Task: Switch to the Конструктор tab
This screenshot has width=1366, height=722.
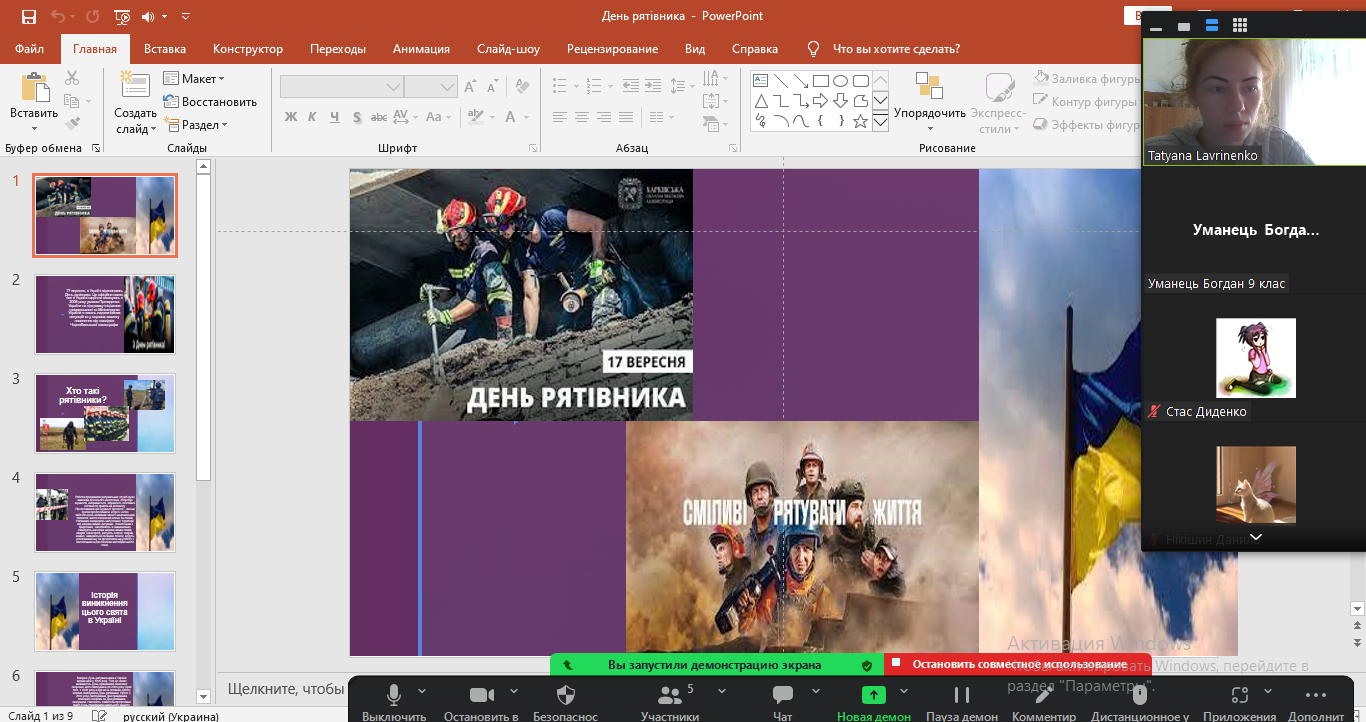Action: [x=248, y=49]
